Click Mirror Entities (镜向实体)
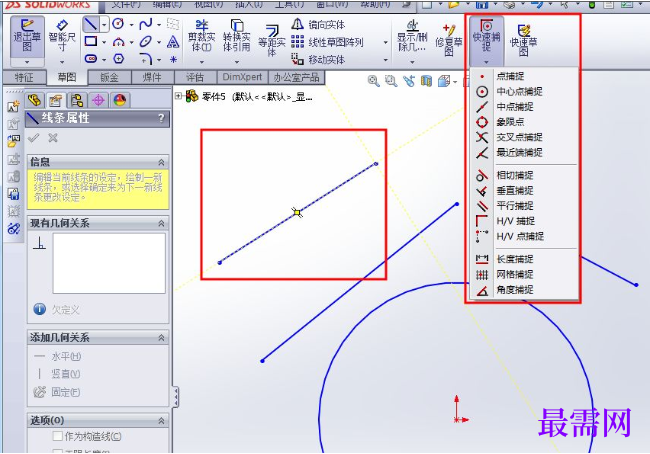The height and width of the screenshot is (454, 650). (x=318, y=24)
